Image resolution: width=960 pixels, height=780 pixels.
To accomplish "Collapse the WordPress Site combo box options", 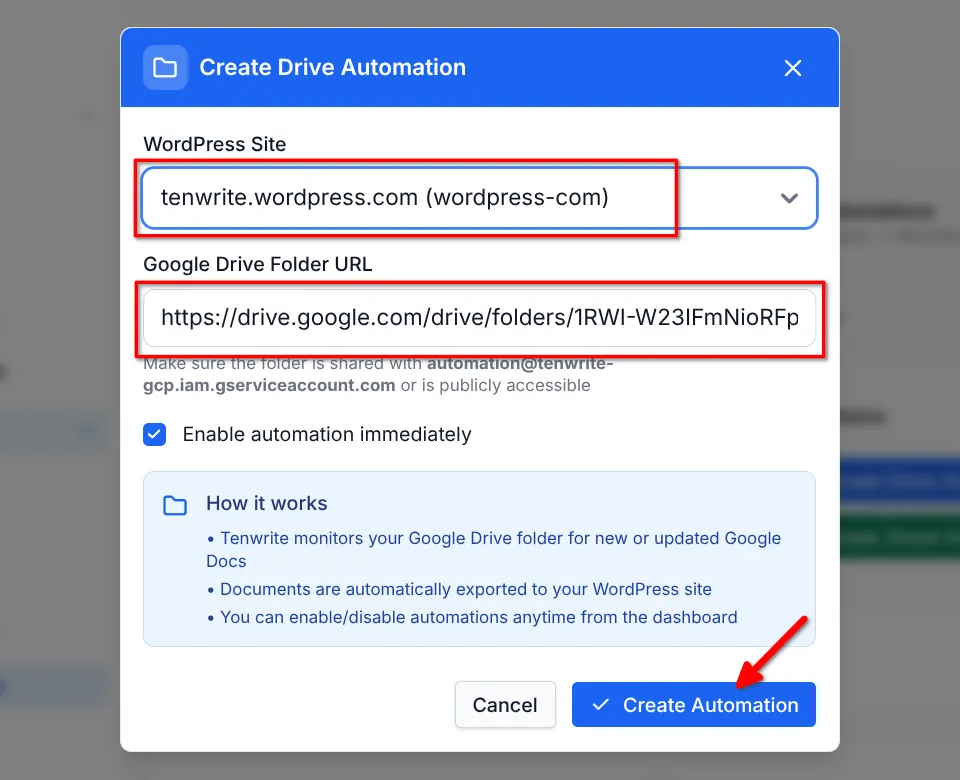I will 789,197.
